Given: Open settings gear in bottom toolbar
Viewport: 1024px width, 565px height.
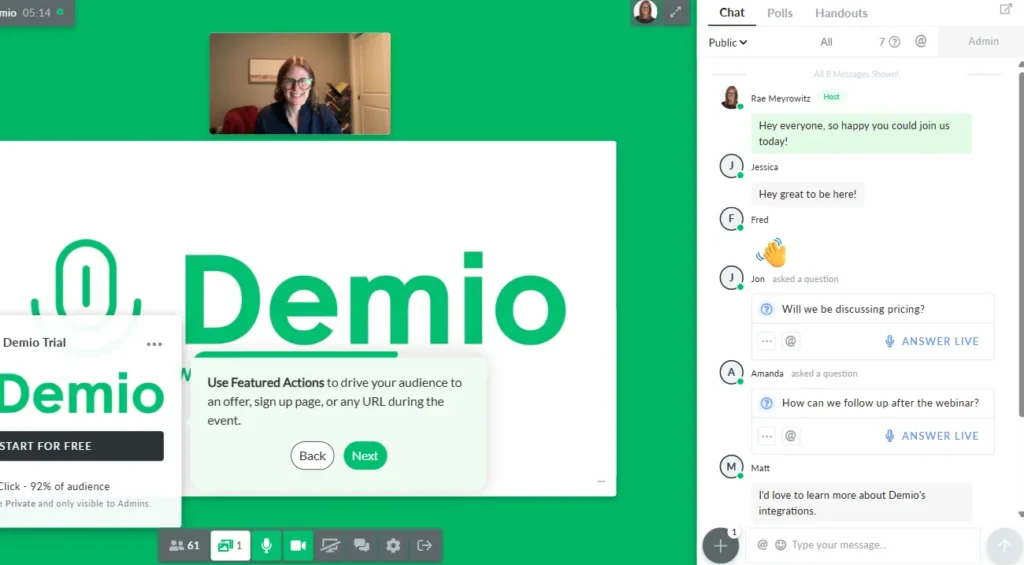Looking at the screenshot, I should click(393, 545).
